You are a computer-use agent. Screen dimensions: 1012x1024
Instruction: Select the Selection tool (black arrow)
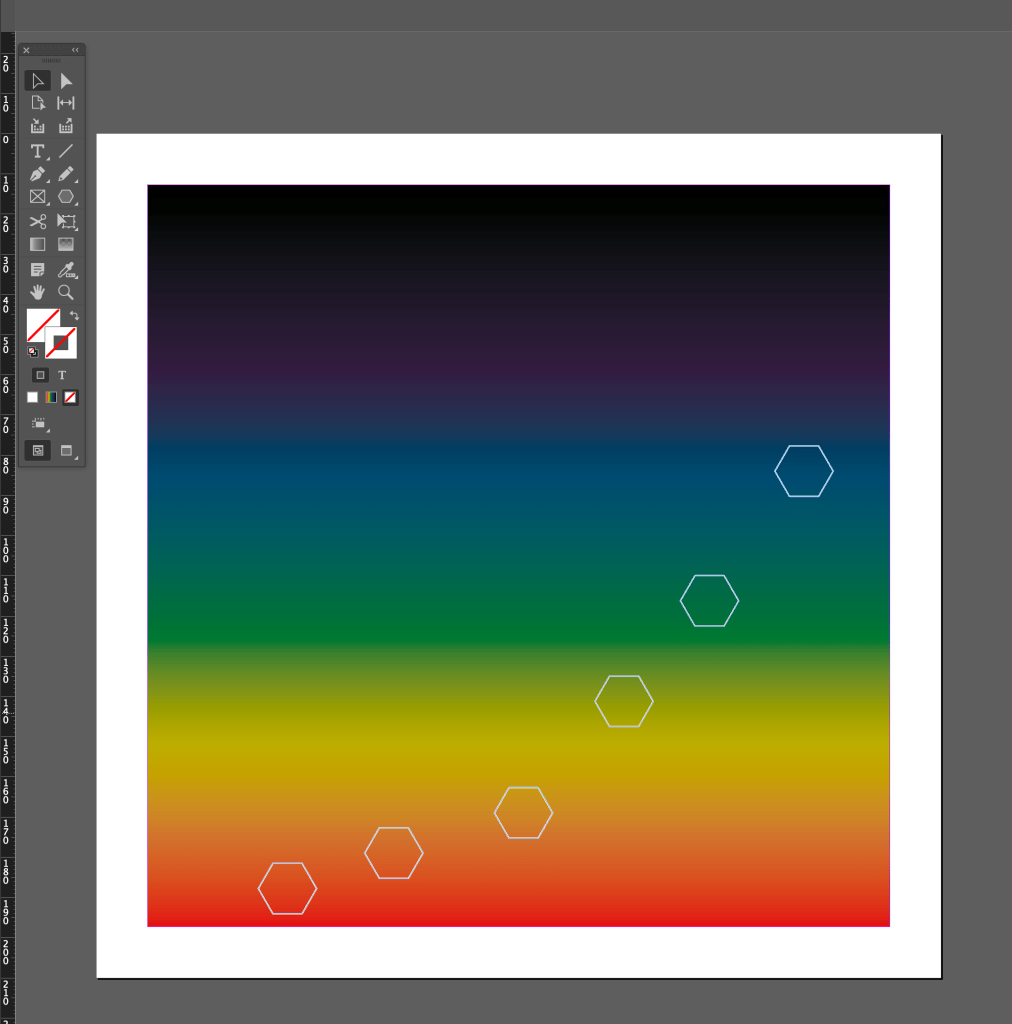(x=38, y=81)
